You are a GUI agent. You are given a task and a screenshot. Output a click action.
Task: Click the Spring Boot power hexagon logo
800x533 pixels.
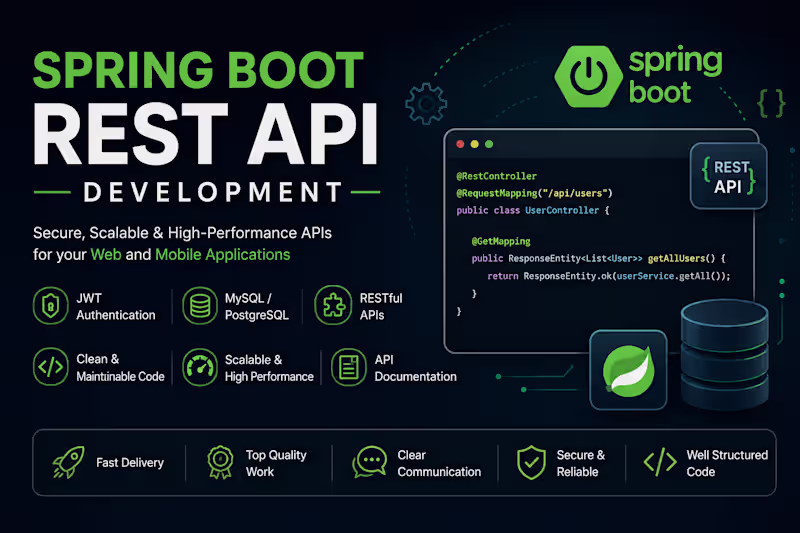[588, 77]
